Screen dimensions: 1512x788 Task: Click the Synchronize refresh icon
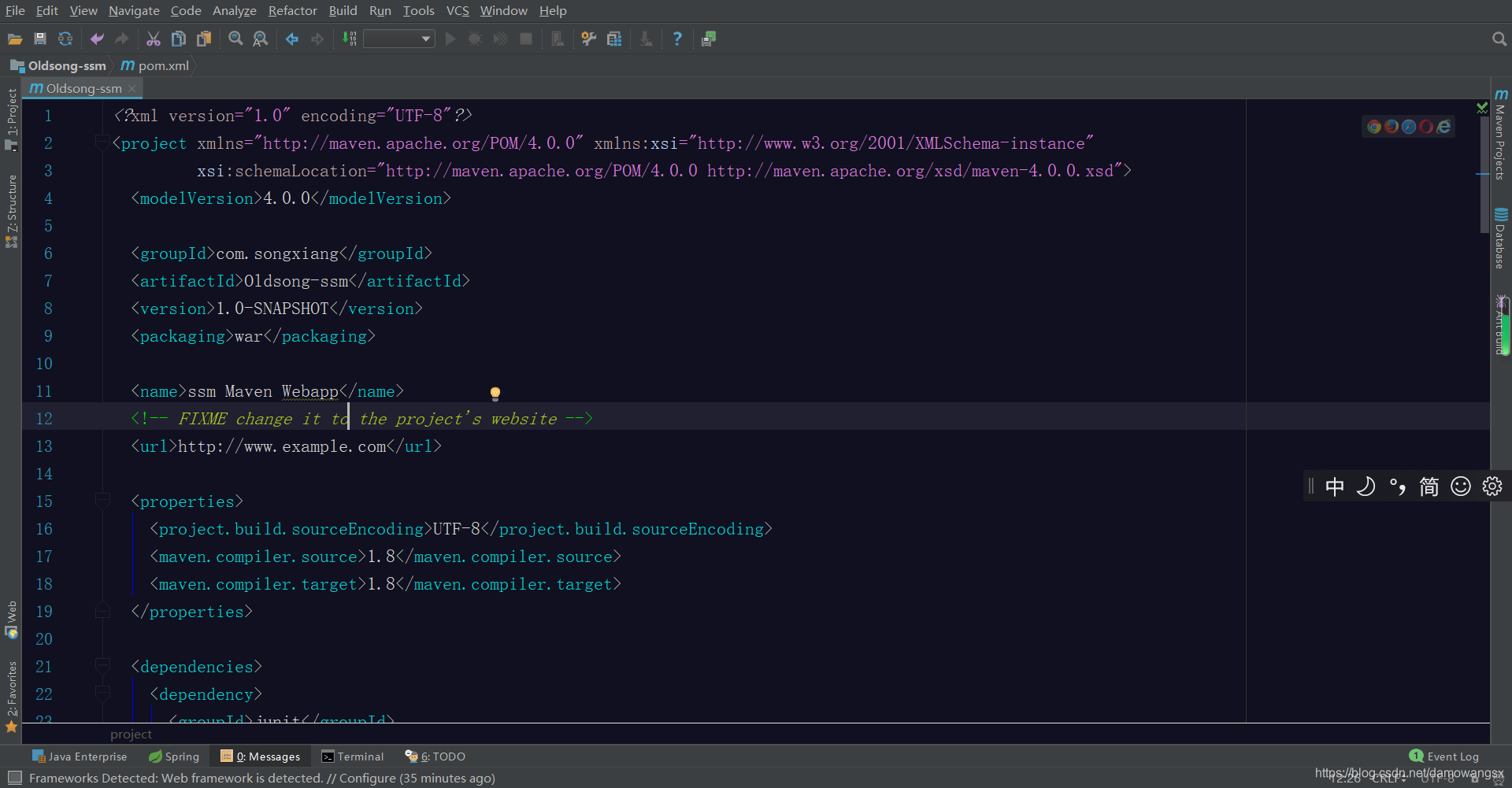pyautogui.click(x=65, y=39)
